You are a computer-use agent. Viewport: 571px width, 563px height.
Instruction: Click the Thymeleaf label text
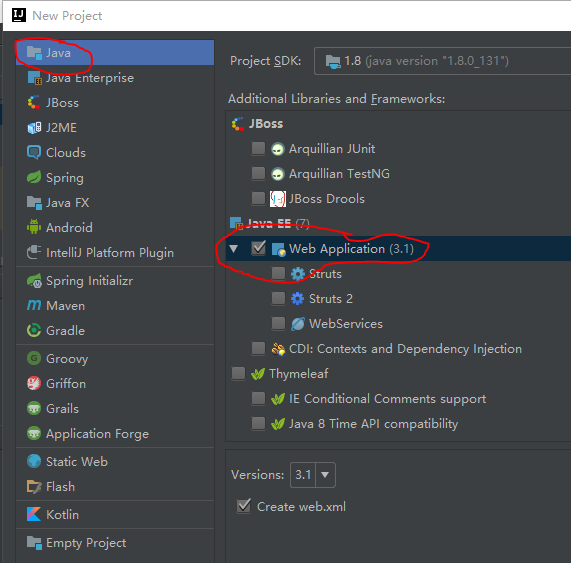pyautogui.click(x=299, y=374)
